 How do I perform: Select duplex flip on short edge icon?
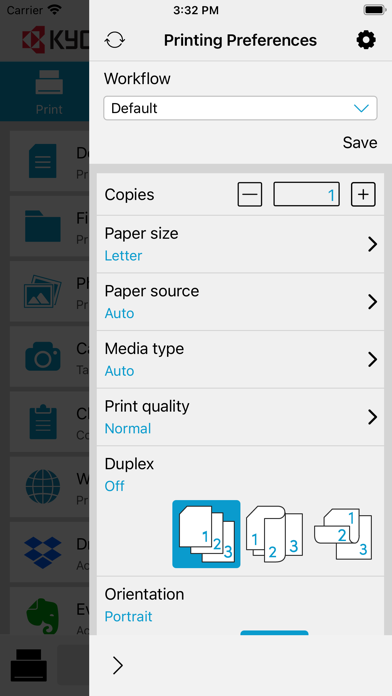coord(343,534)
